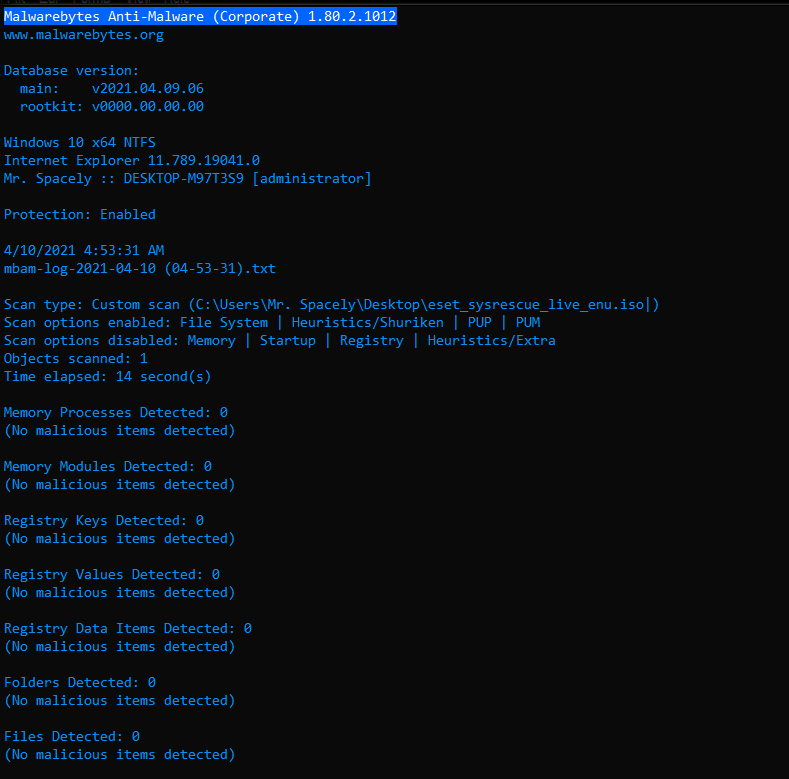This screenshot has width=789, height=779.
Task: Select the main v2021.04.09.06 line
Action: [x=112, y=89]
